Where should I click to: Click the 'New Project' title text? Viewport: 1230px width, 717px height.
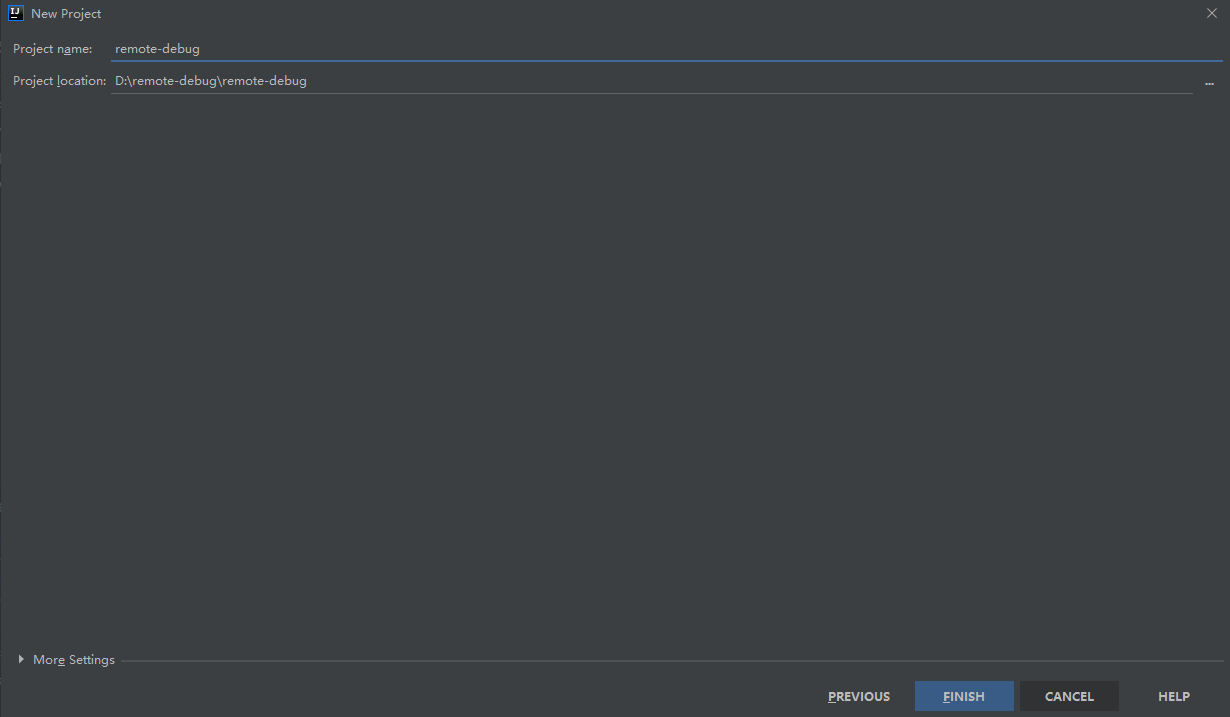coord(66,14)
